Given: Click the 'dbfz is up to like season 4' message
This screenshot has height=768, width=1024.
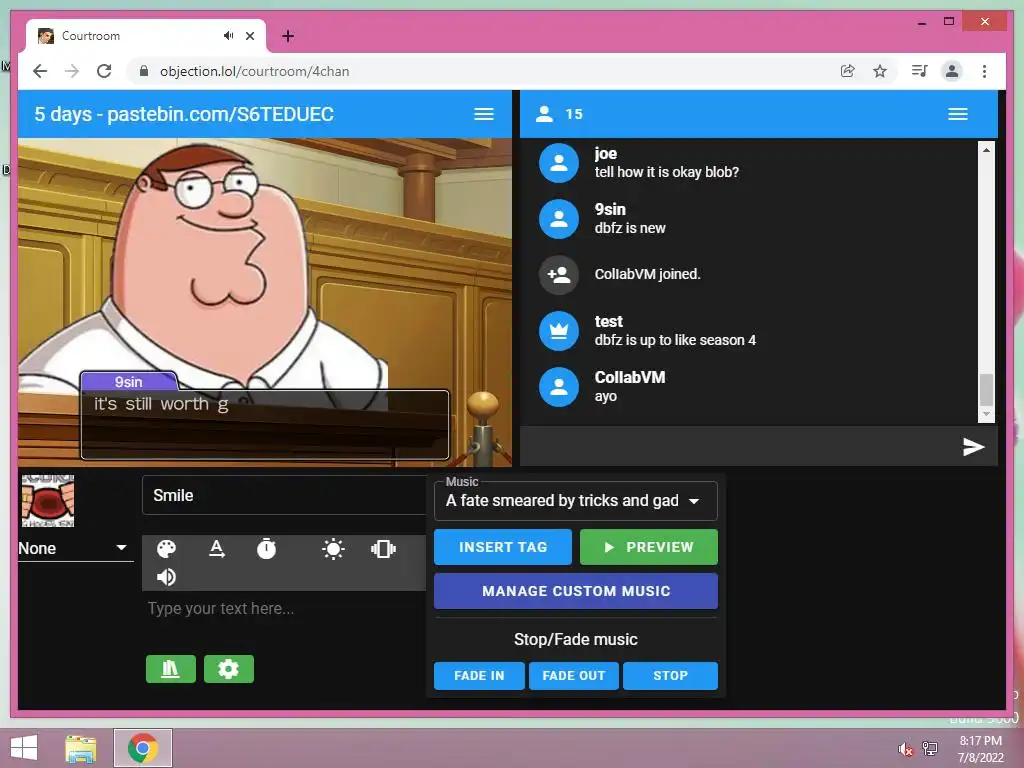Looking at the screenshot, I should (675, 340).
